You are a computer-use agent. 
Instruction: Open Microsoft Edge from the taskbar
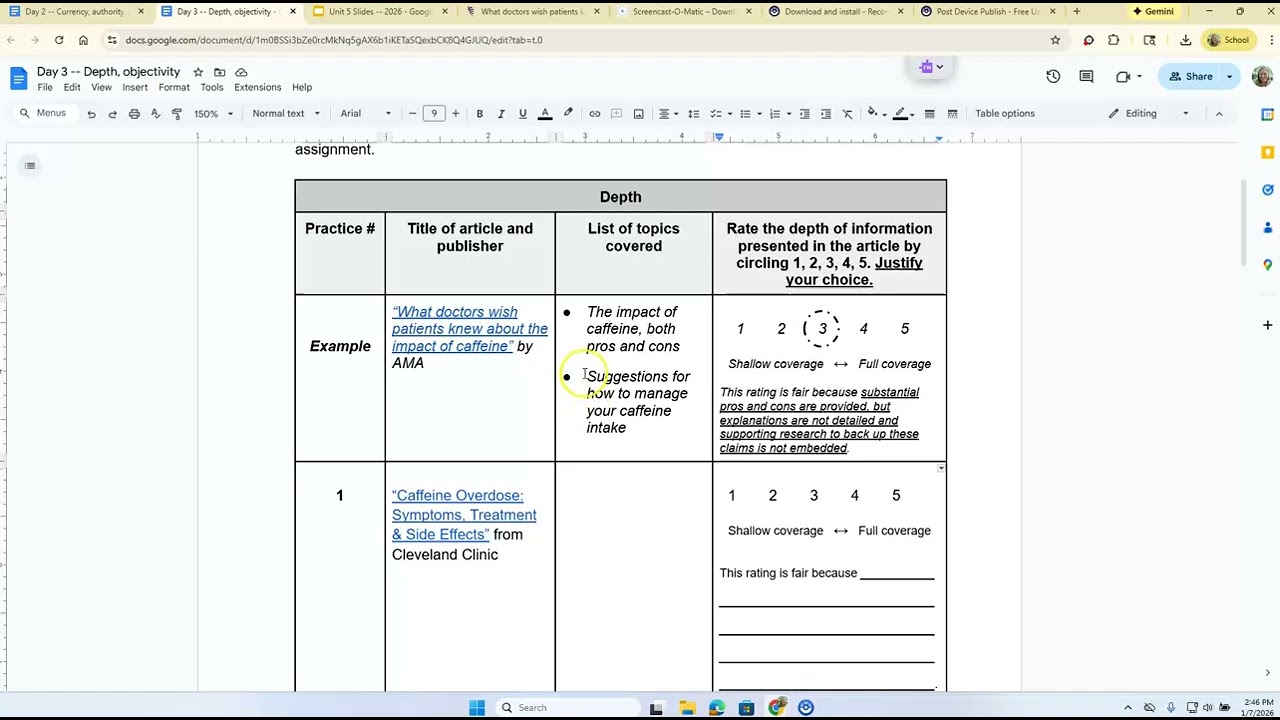tap(717, 708)
